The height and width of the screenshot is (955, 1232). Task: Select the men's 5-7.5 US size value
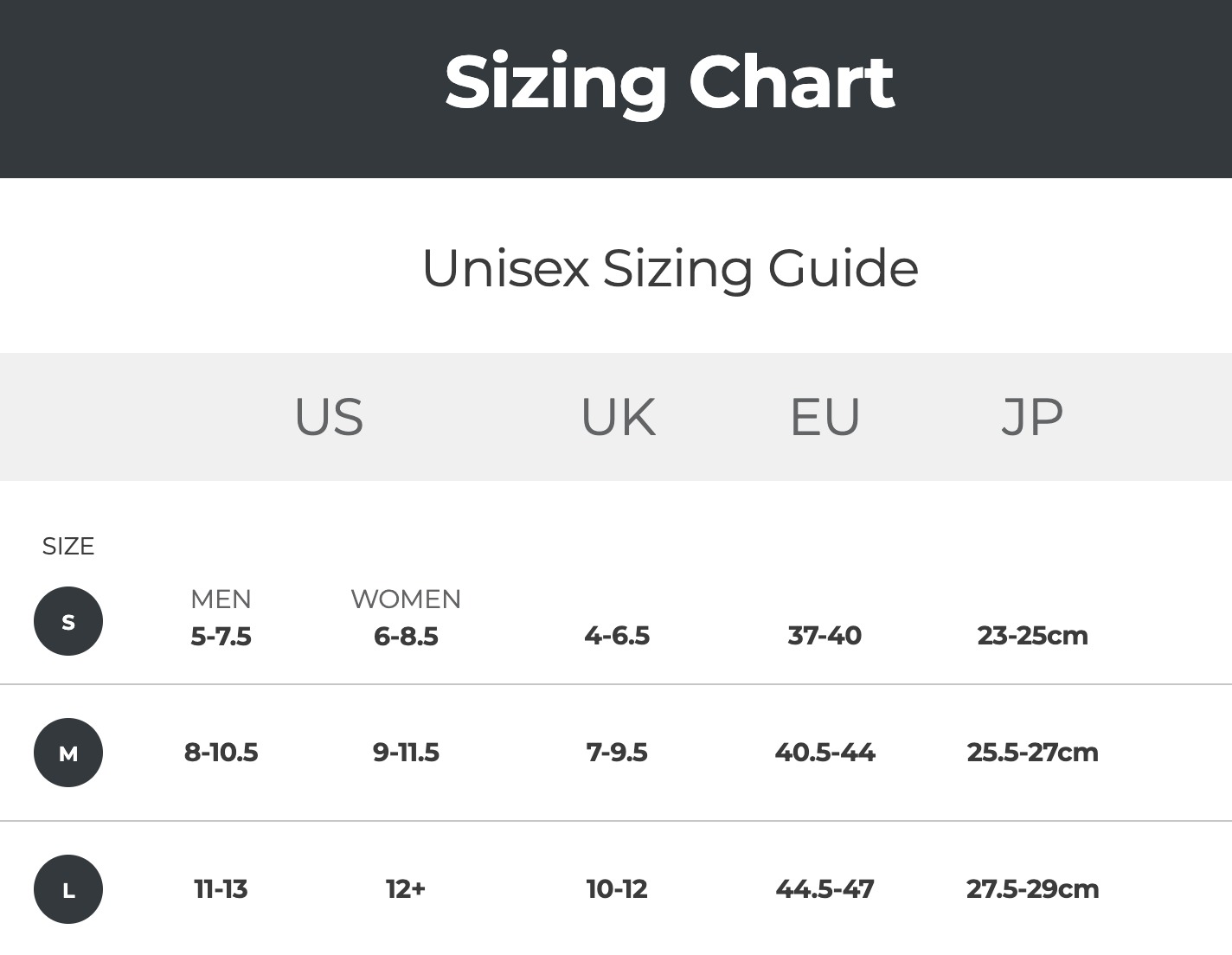221,637
